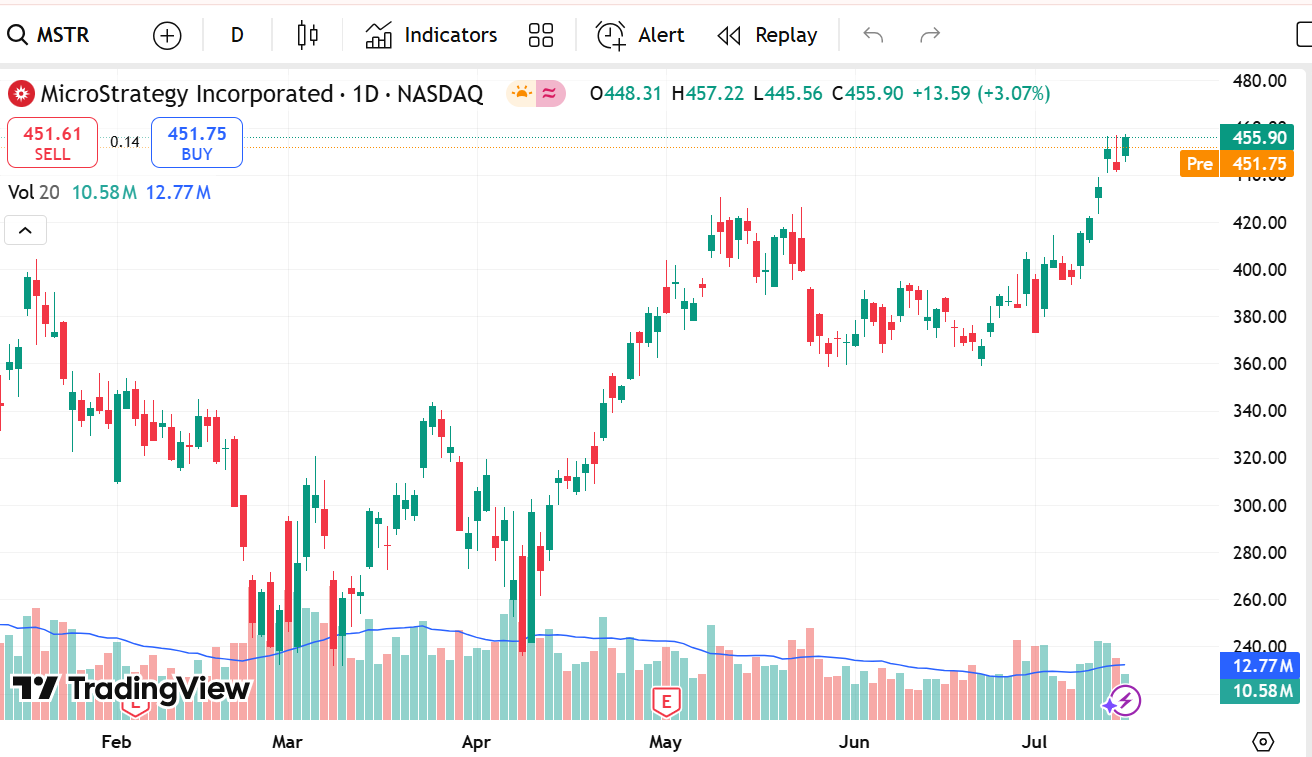Collapse the indicator legend with chevron
1312x757 pixels.
tap(26, 231)
